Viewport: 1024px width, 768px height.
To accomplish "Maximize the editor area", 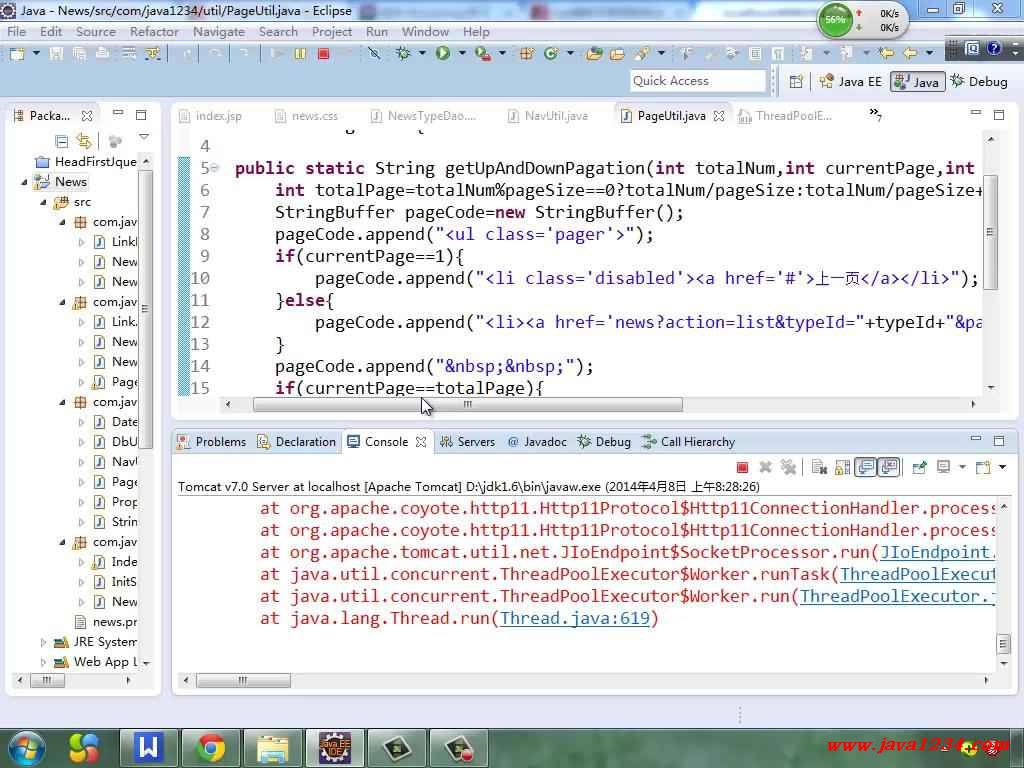I will coord(999,114).
